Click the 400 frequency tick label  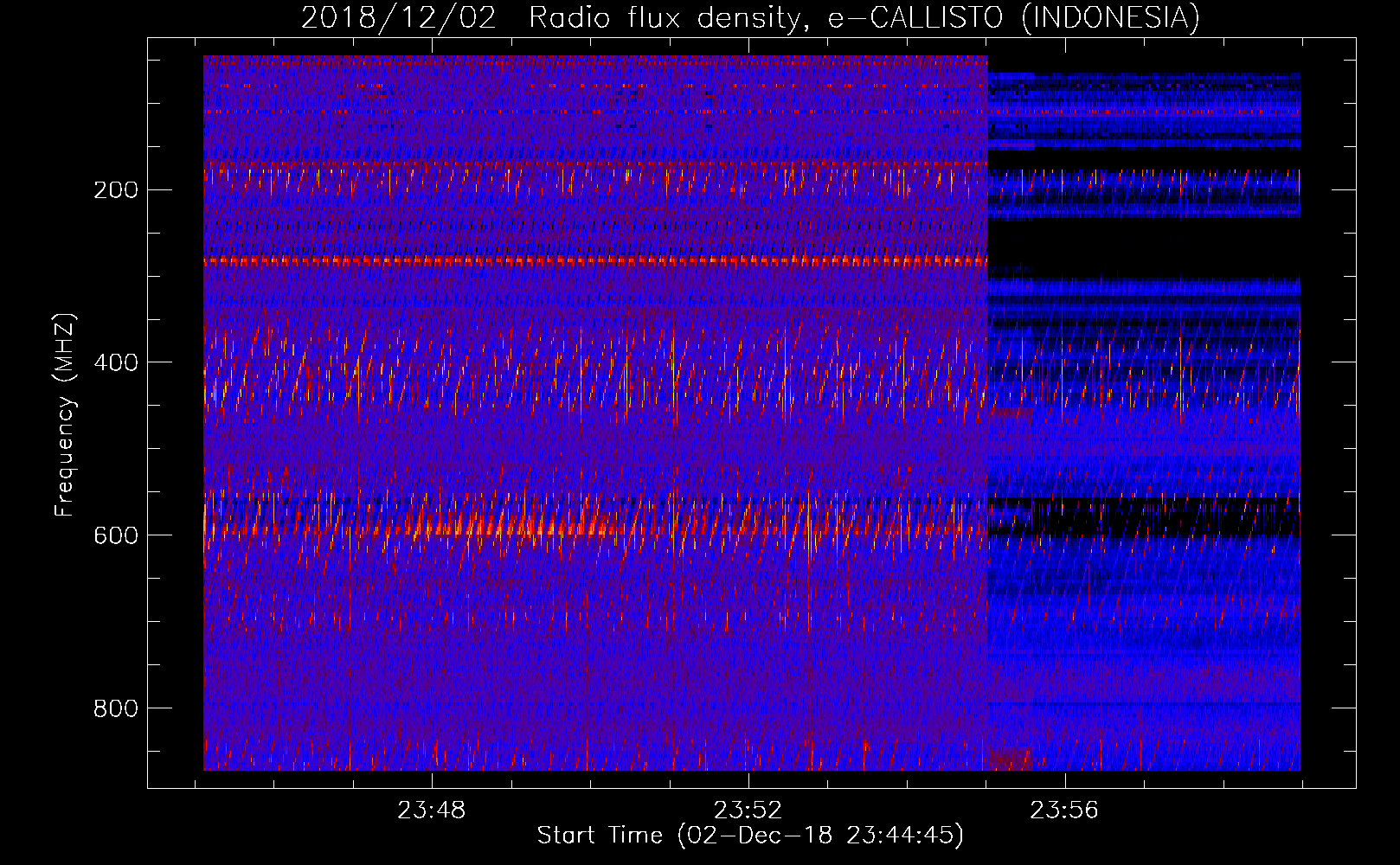116,362
